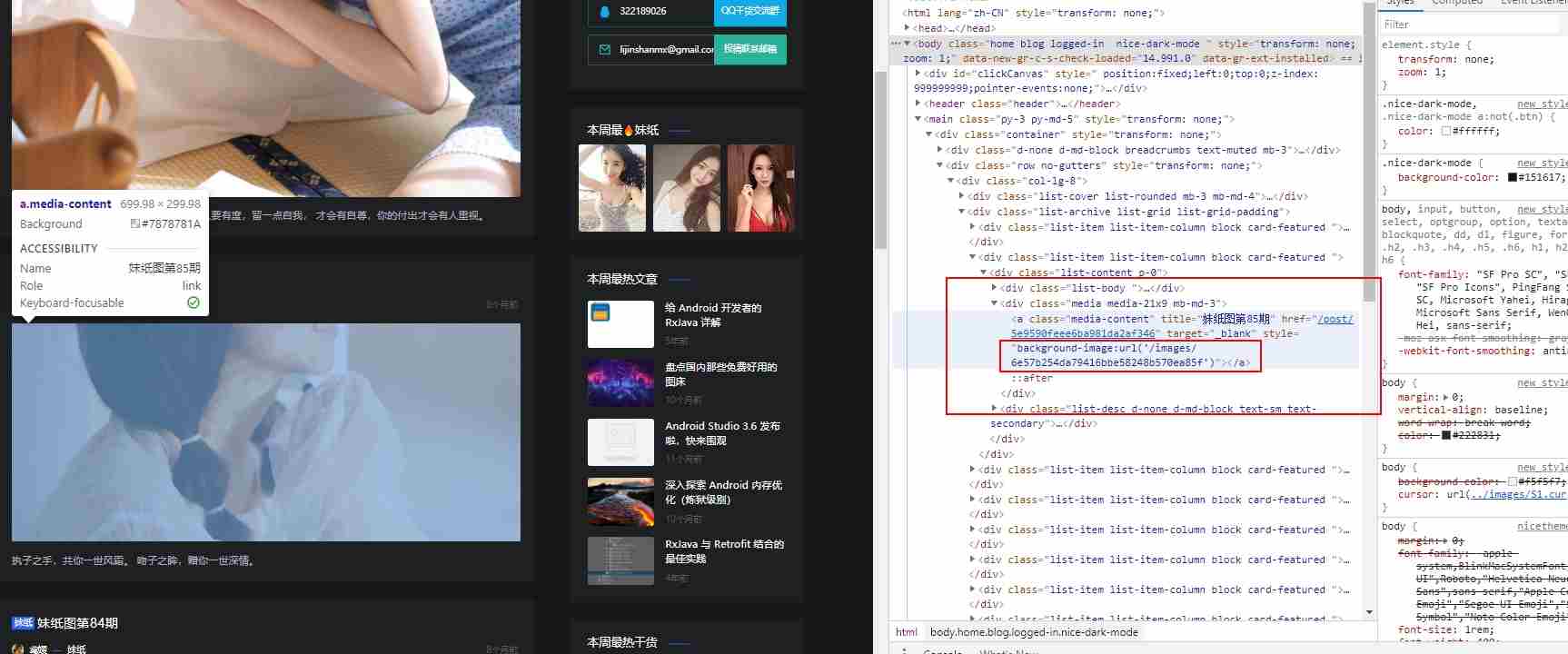This screenshot has width=1568, height=654.
Task: Open second thumbnail under 本周最妹纸
Action: 687,188
